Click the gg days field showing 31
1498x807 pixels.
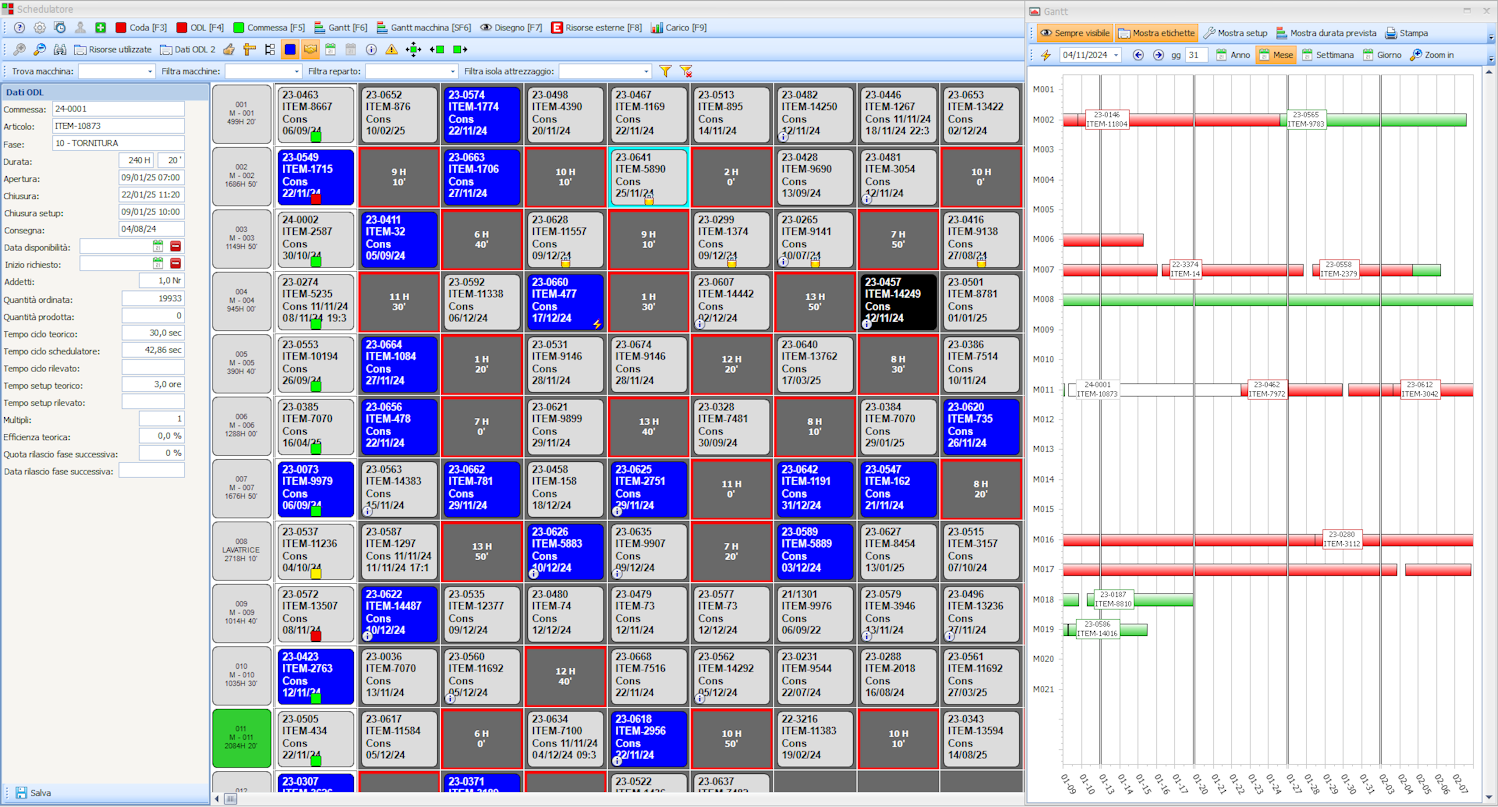point(1196,55)
